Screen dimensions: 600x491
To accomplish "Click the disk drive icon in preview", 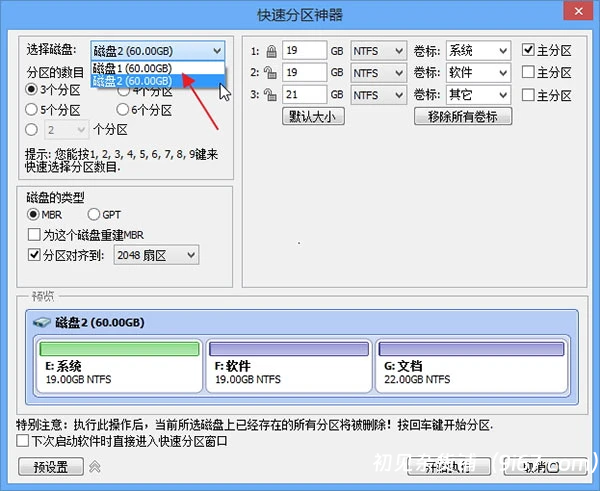I will (x=42, y=322).
